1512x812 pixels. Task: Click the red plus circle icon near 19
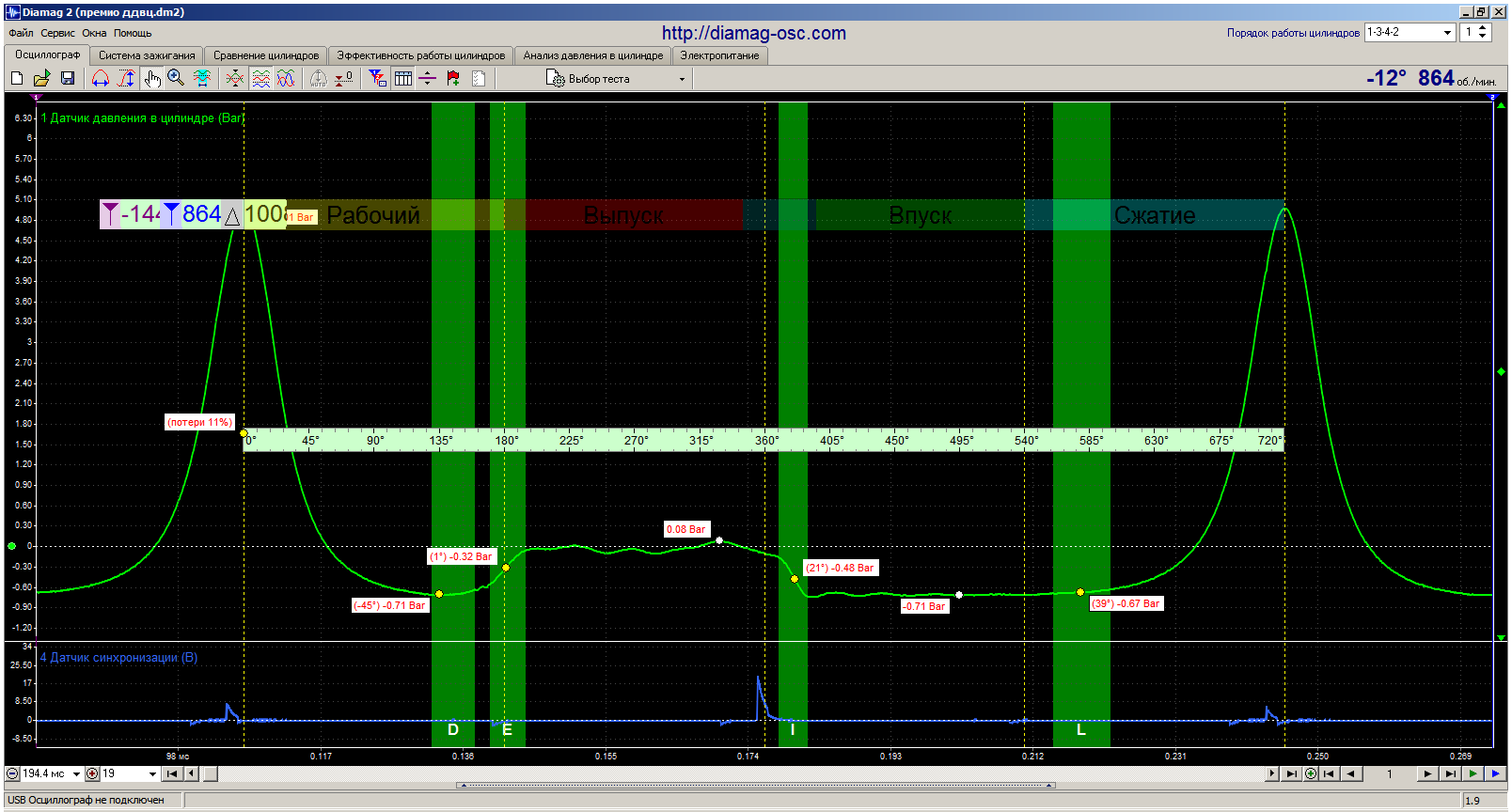tap(92, 773)
